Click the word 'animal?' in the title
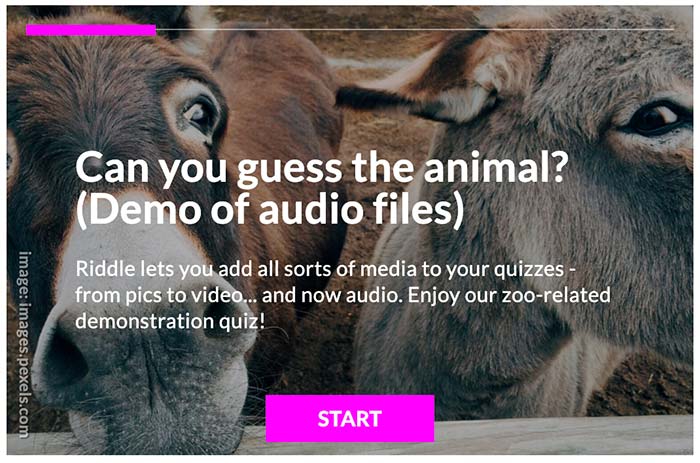The height and width of the screenshot is (463, 700). pyautogui.click(x=496, y=168)
